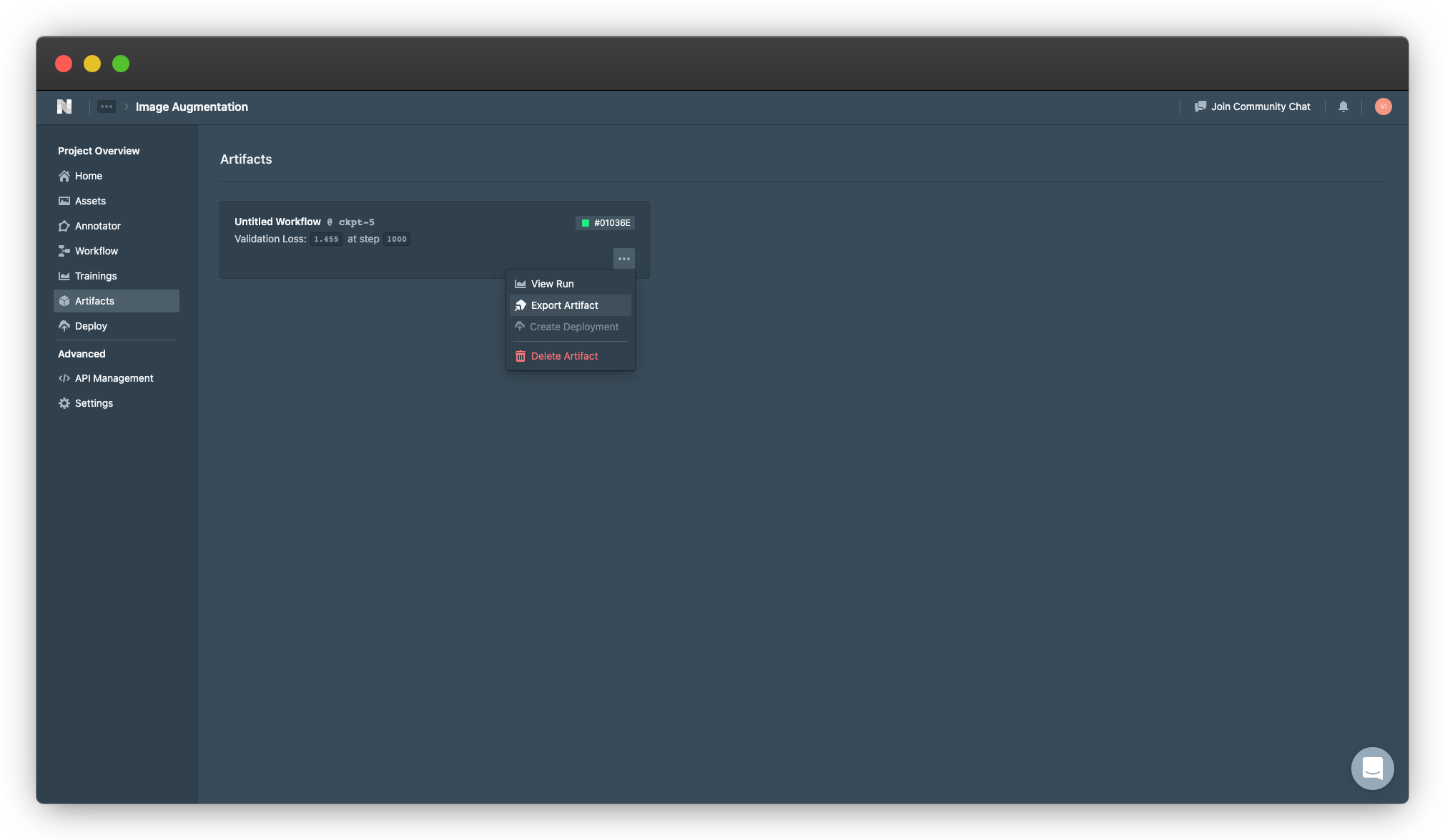
Task: Click the API Management code icon
Action: pyautogui.click(x=64, y=378)
